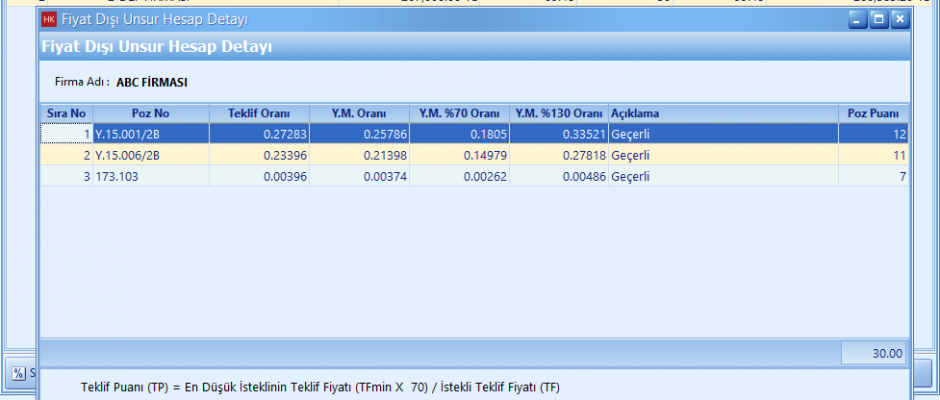The height and width of the screenshot is (400, 940).
Task: Select row with Poz No Y.15.001/2B
Action: [150, 133]
